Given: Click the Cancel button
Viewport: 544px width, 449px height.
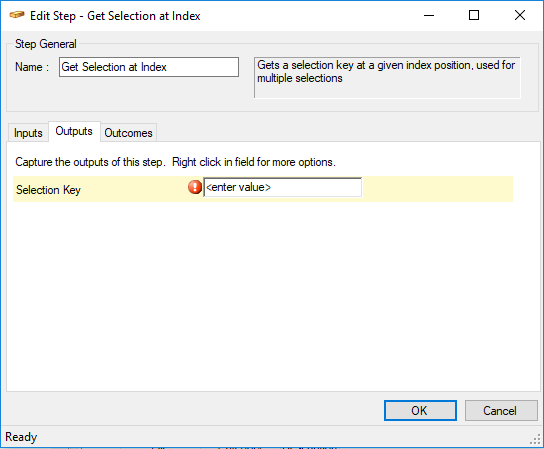Looking at the screenshot, I should tap(501, 410).
